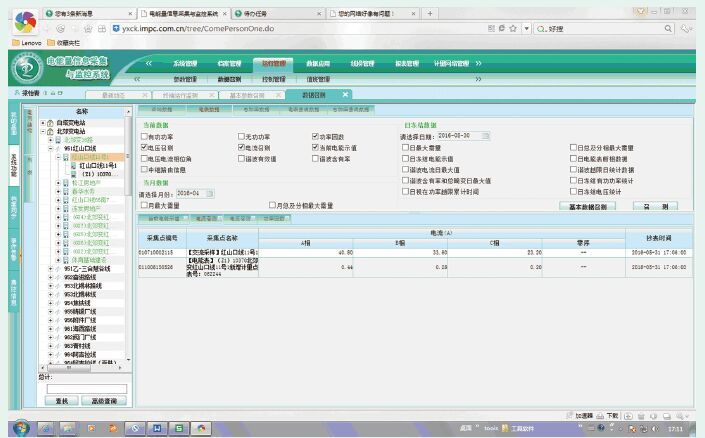Click the 高级查询 button below the tree
Screen dimensions: 705x438
105,400
